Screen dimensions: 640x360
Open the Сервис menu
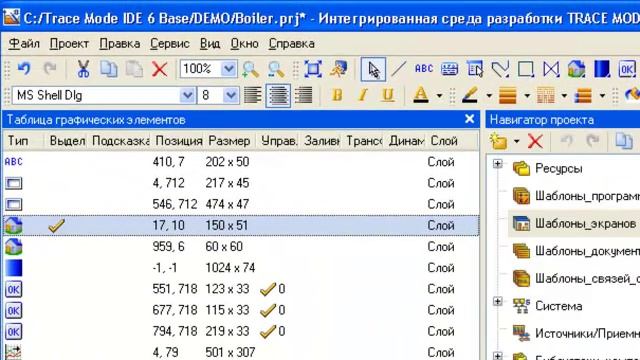click(170, 44)
